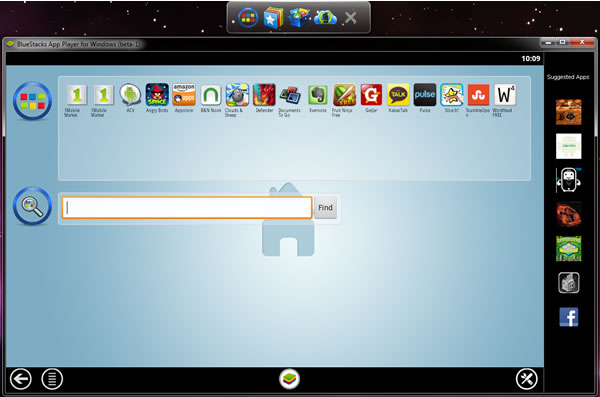This screenshot has height=397, width=600.
Task: Go back with the back arrow button
Action: (21, 379)
